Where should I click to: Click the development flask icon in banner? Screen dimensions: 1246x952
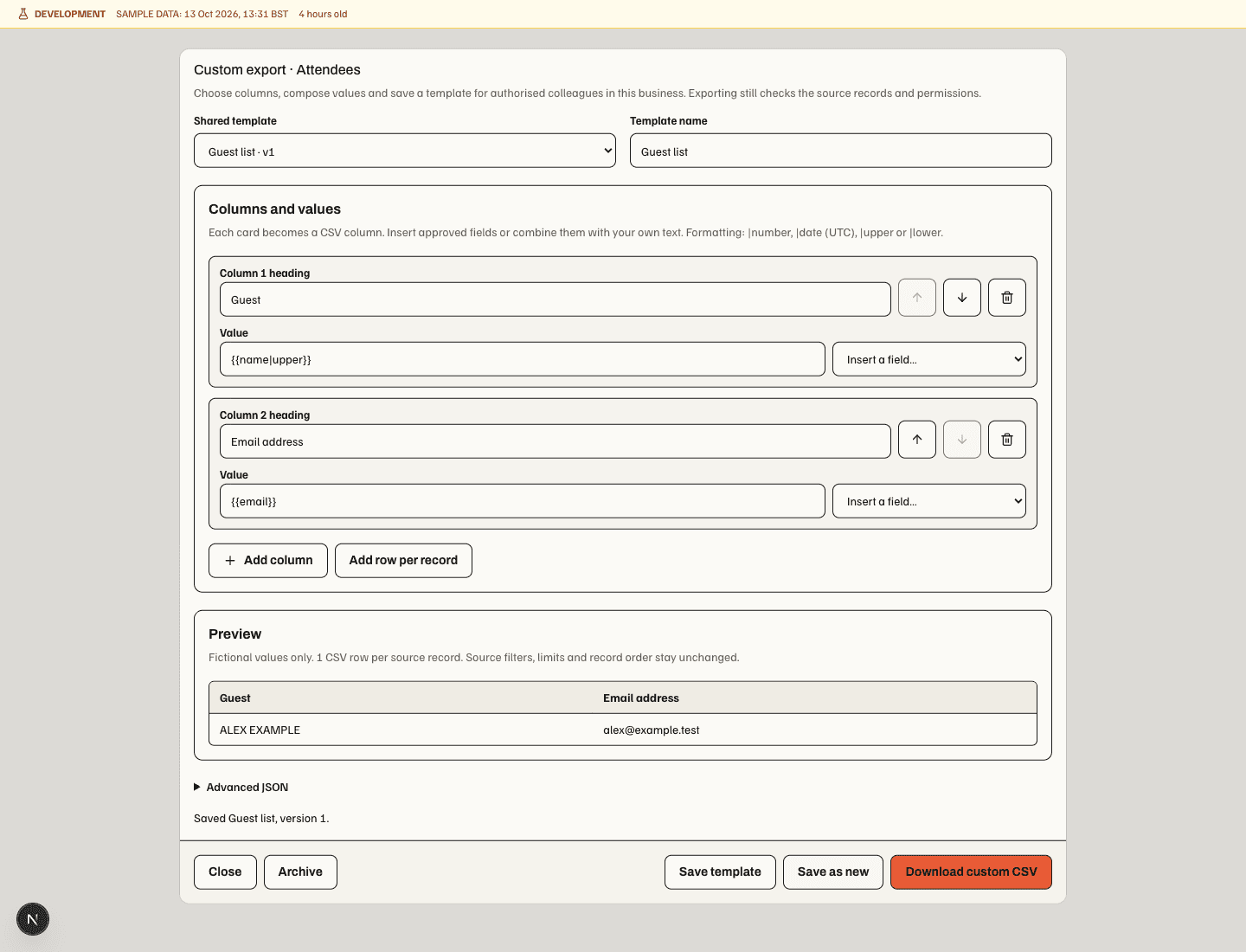point(23,14)
